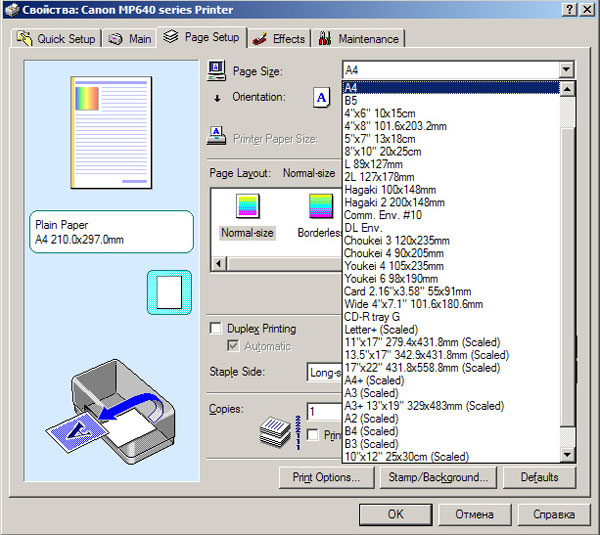Image resolution: width=600 pixels, height=535 pixels.
Task: Pick Hagaki 2 200x148mm size
Action: pyautogui.click(x=451, y=202)
